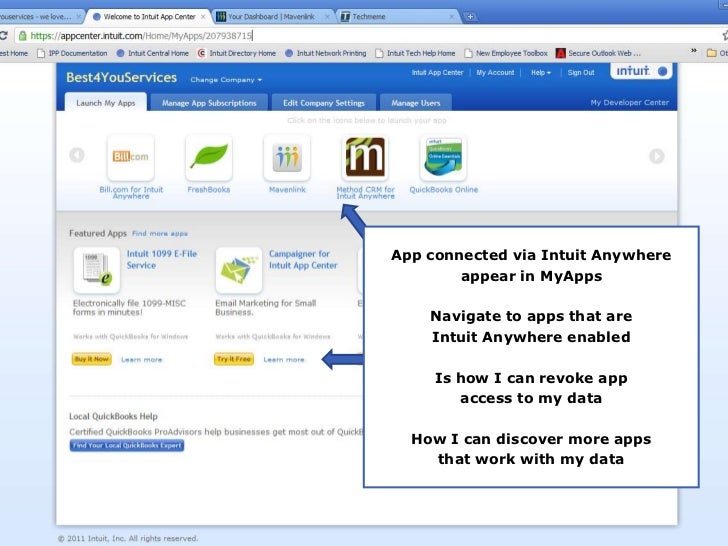728x546 pixels.
Task: Click Find Your Local QuickBooks Expert button
Action: (x=127, y=445)
